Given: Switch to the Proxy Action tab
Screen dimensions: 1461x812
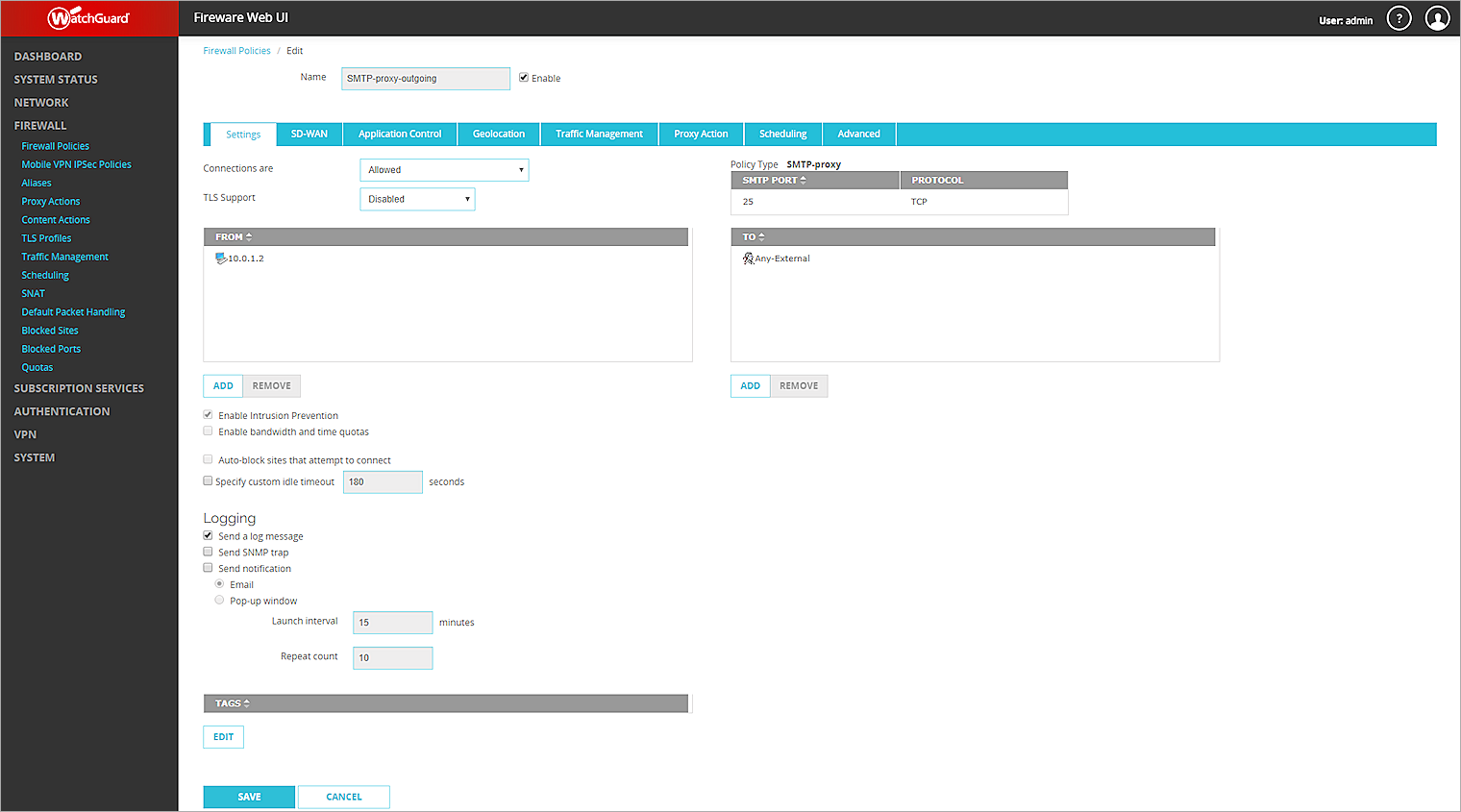Looking at the screenshot, I should [x=701, y=134].
